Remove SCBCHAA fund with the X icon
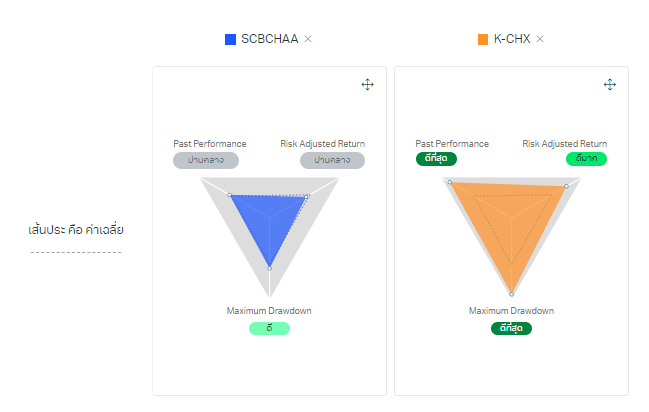649x412 pixels. tap(308, 39)
